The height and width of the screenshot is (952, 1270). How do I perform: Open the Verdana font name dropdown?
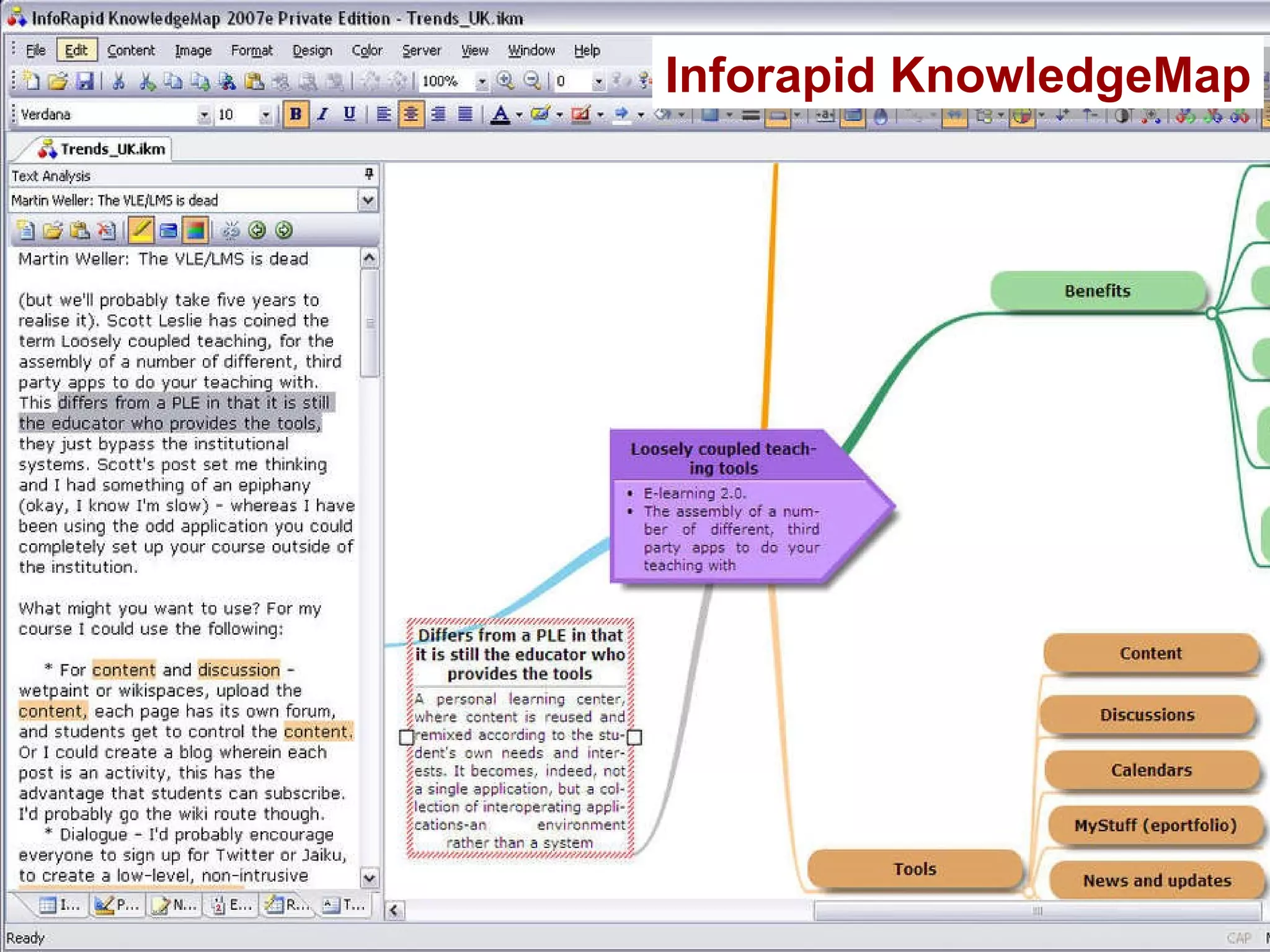[x=203, y=115]
